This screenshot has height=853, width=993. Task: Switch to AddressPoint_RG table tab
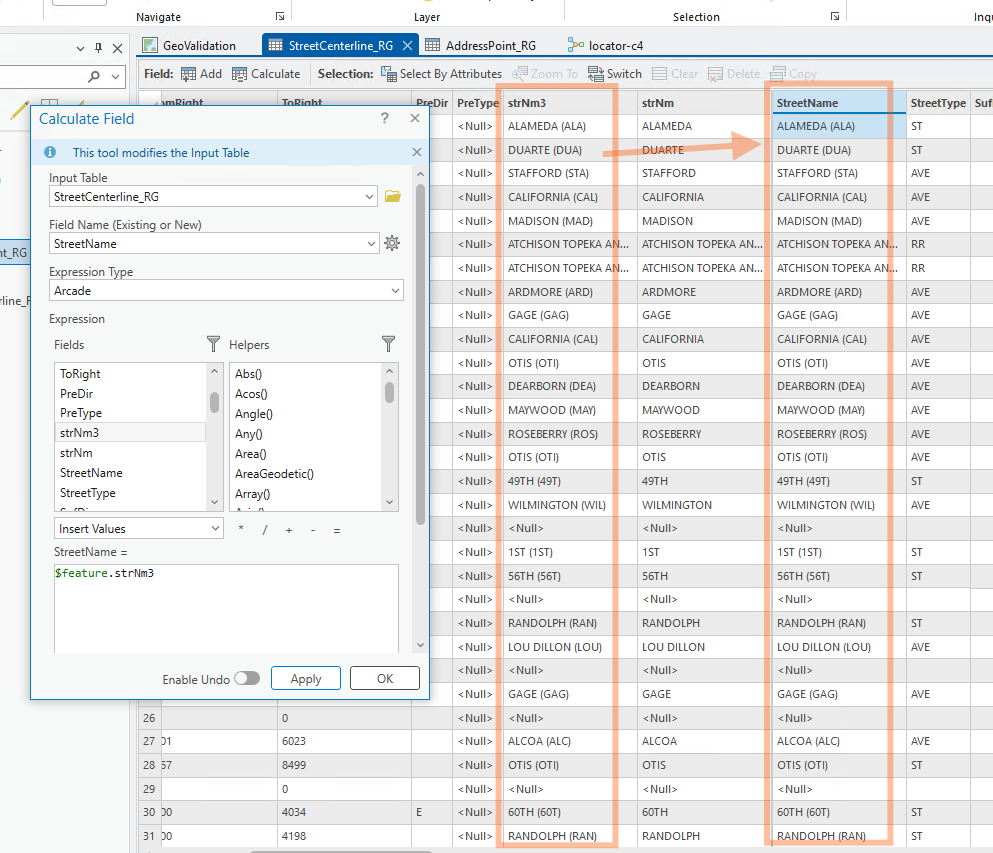pyautogui.click(x=480, y=45)
